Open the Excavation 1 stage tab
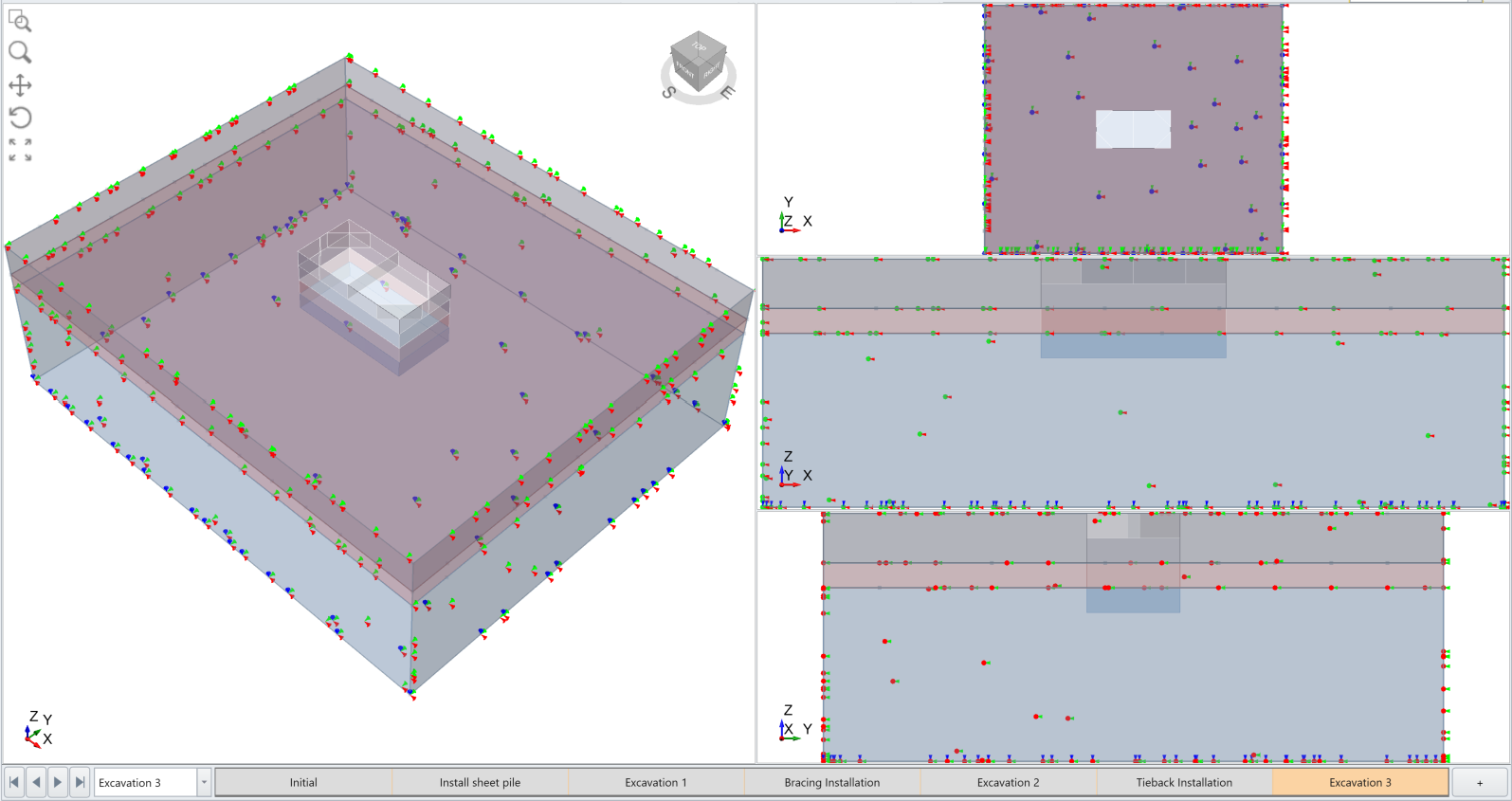Image resolution: width=1512 pixels, height=801 pixels. click(x=656, y=783)
